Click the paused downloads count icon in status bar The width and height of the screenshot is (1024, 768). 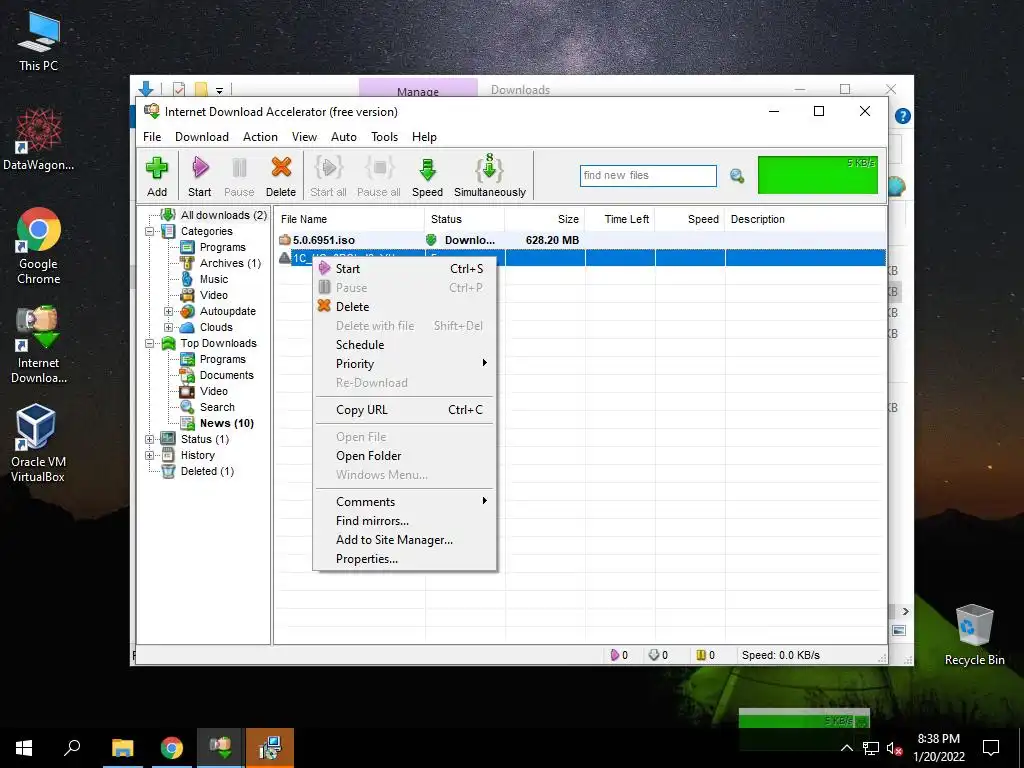(x=701, y=655)
